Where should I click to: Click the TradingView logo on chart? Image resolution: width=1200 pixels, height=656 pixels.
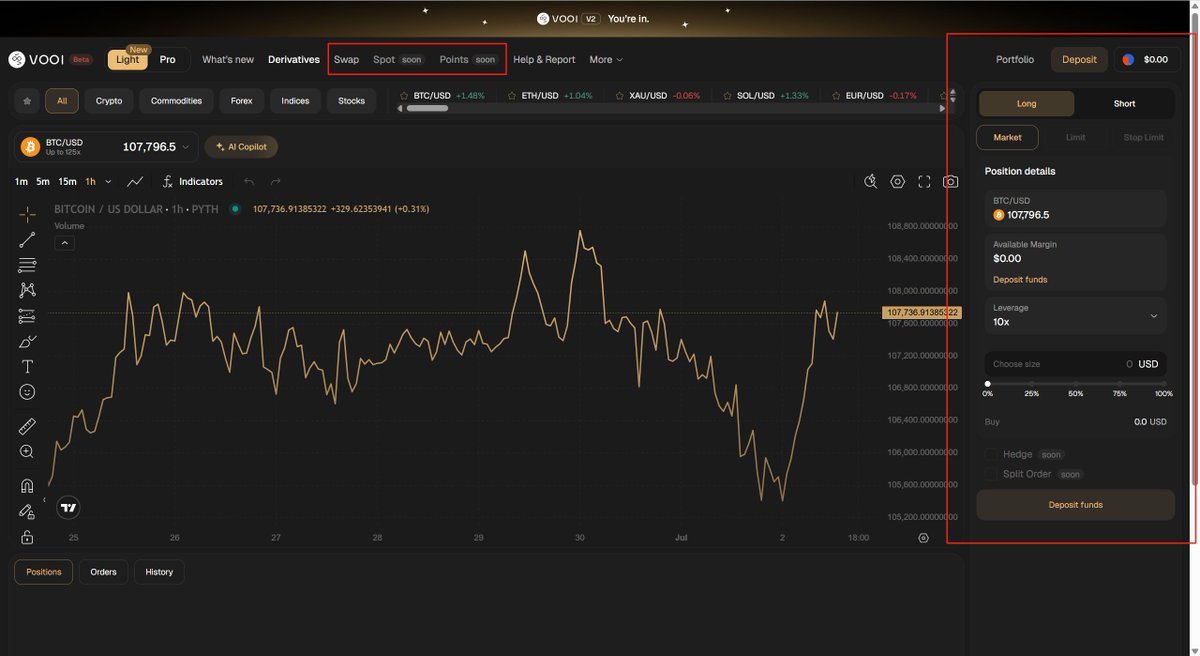pyautogui.click(x=68, y=508)
